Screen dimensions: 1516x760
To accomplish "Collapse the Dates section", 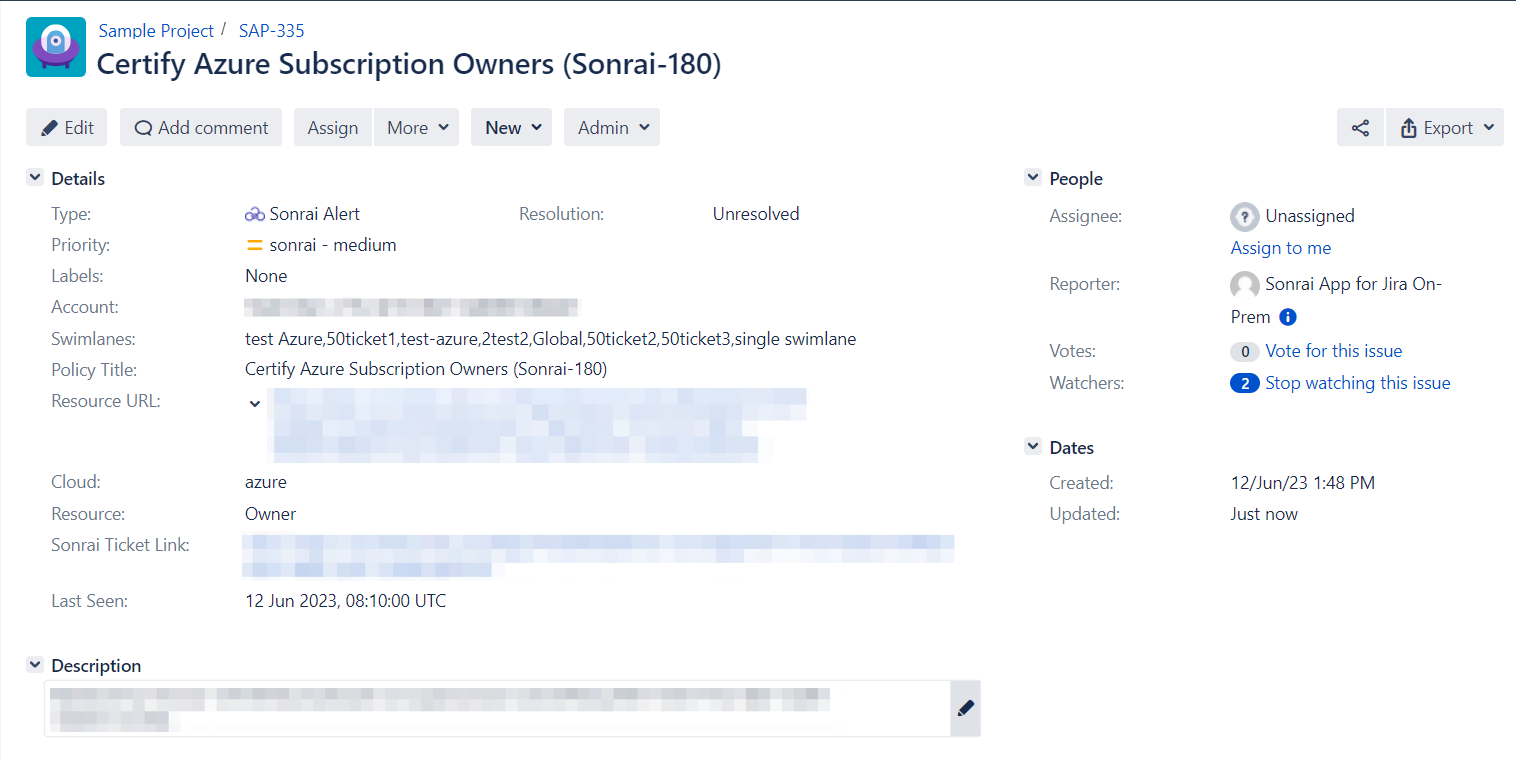I will [x=1033, y=447].
